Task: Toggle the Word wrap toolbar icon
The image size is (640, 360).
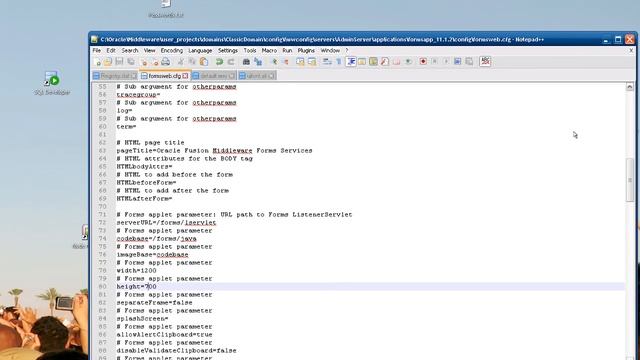Action: pos(327,62)
